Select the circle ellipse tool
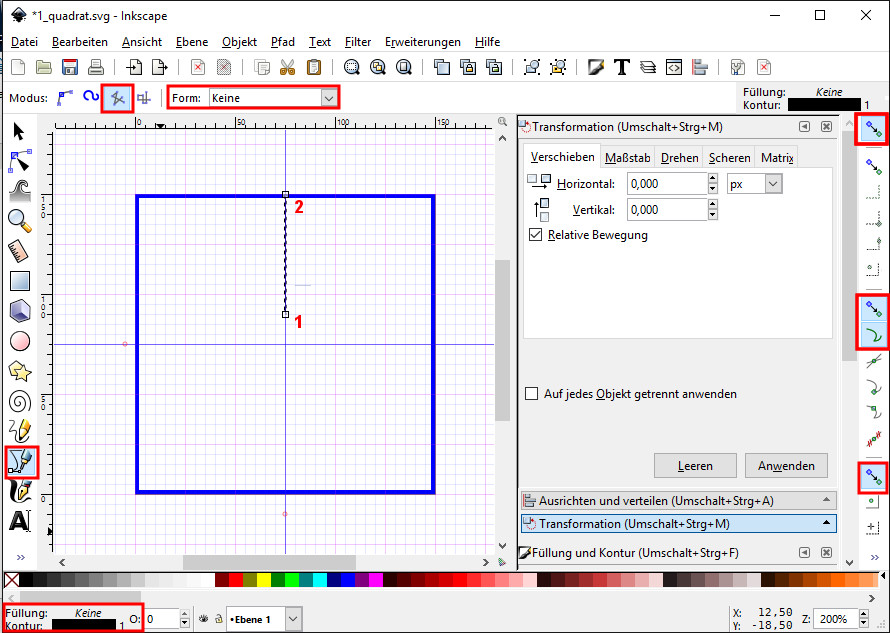 tap(20, 341)
